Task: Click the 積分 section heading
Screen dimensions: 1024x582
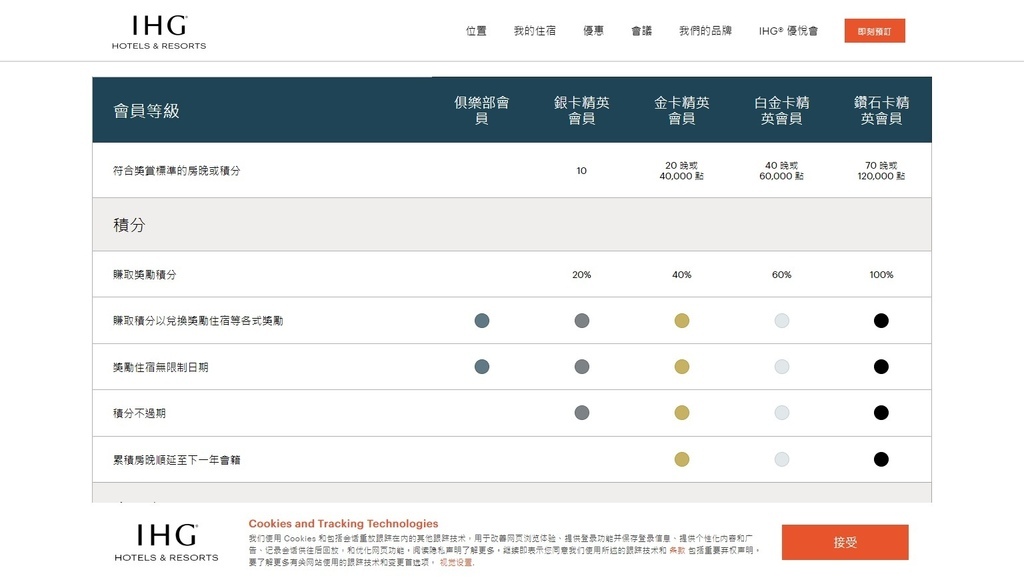Action: coord(129,225)
